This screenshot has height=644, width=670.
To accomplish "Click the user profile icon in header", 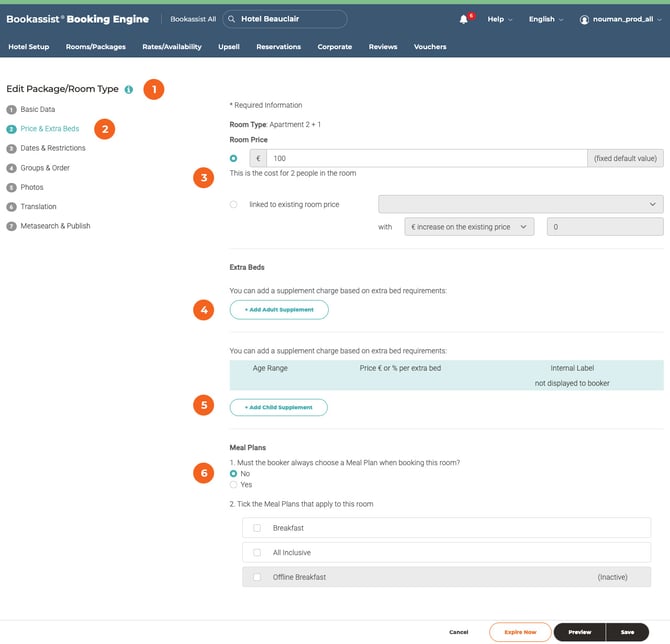I will pyautogui.click(x=585, y=19).
